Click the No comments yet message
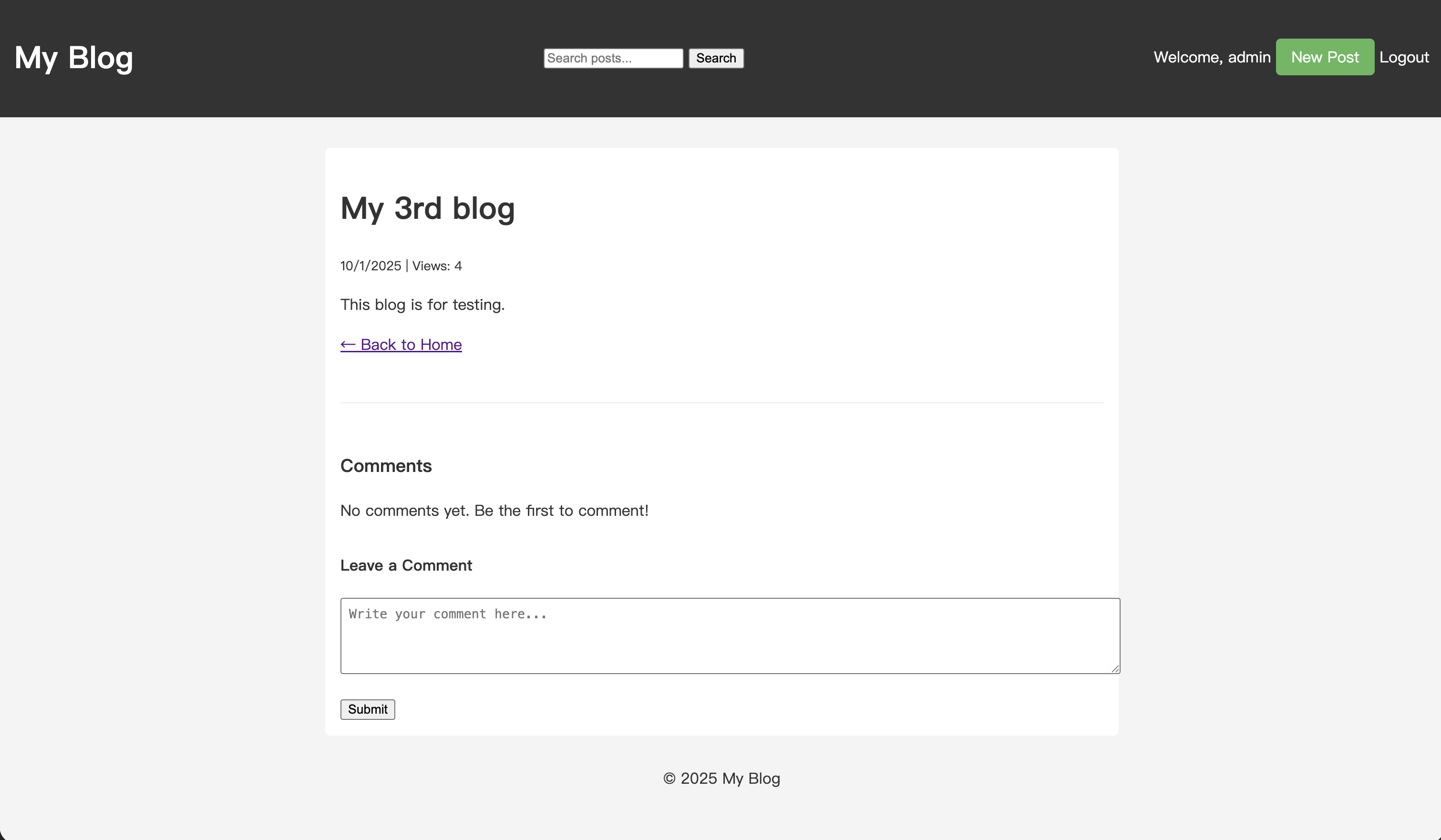1441x840 pixels. 494,511
